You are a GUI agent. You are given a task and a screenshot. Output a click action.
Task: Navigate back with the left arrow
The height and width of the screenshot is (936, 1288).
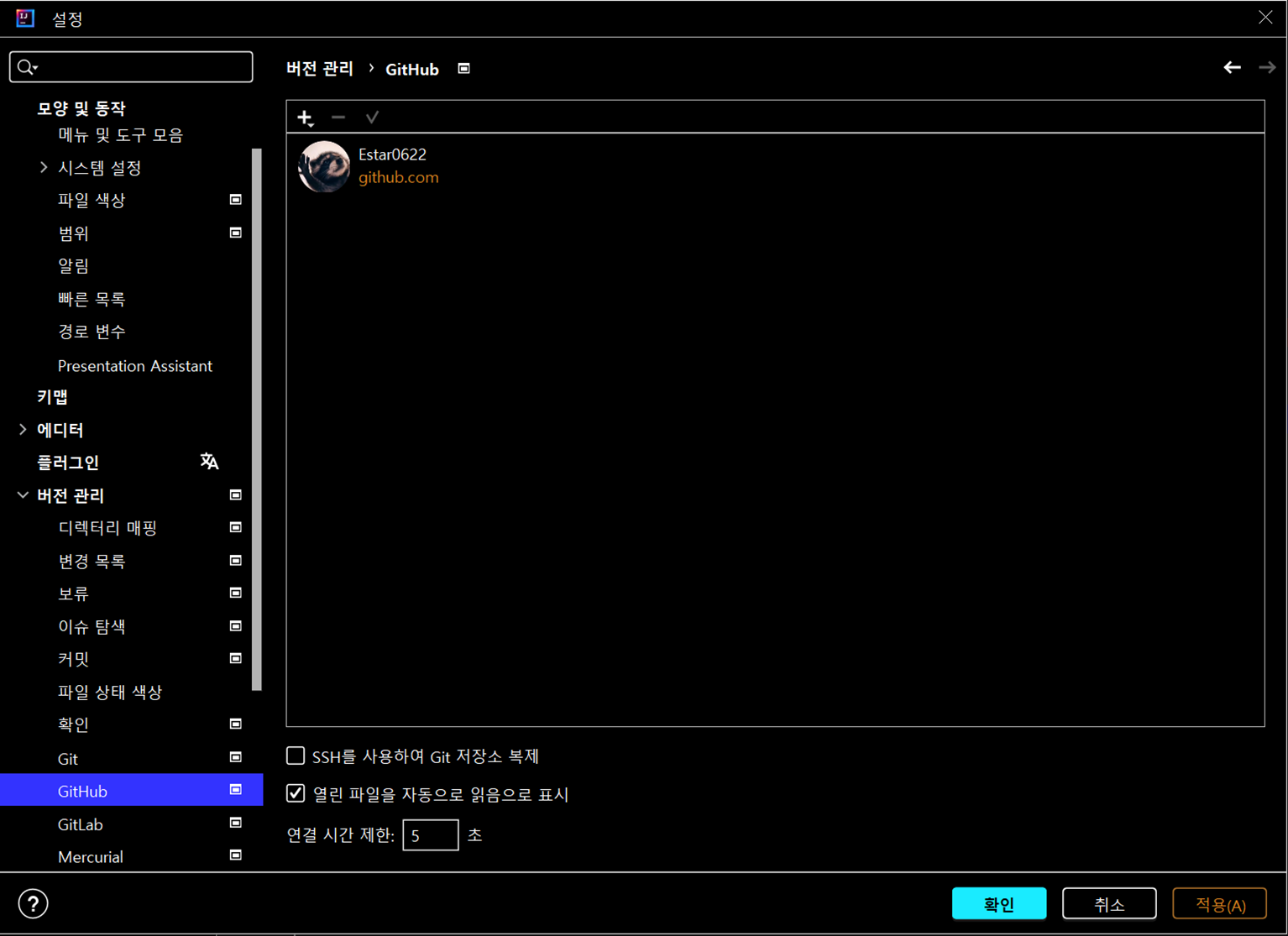tap(1232, 67)
